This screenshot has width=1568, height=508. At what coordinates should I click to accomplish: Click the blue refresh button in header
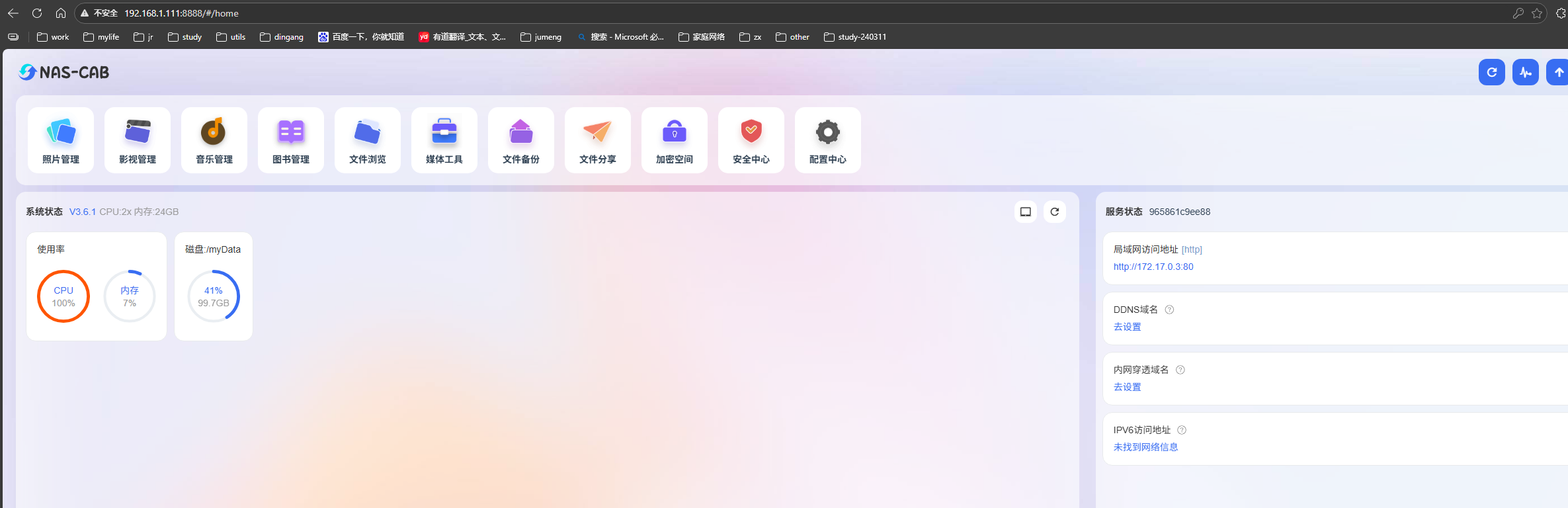click(1491, 72)
